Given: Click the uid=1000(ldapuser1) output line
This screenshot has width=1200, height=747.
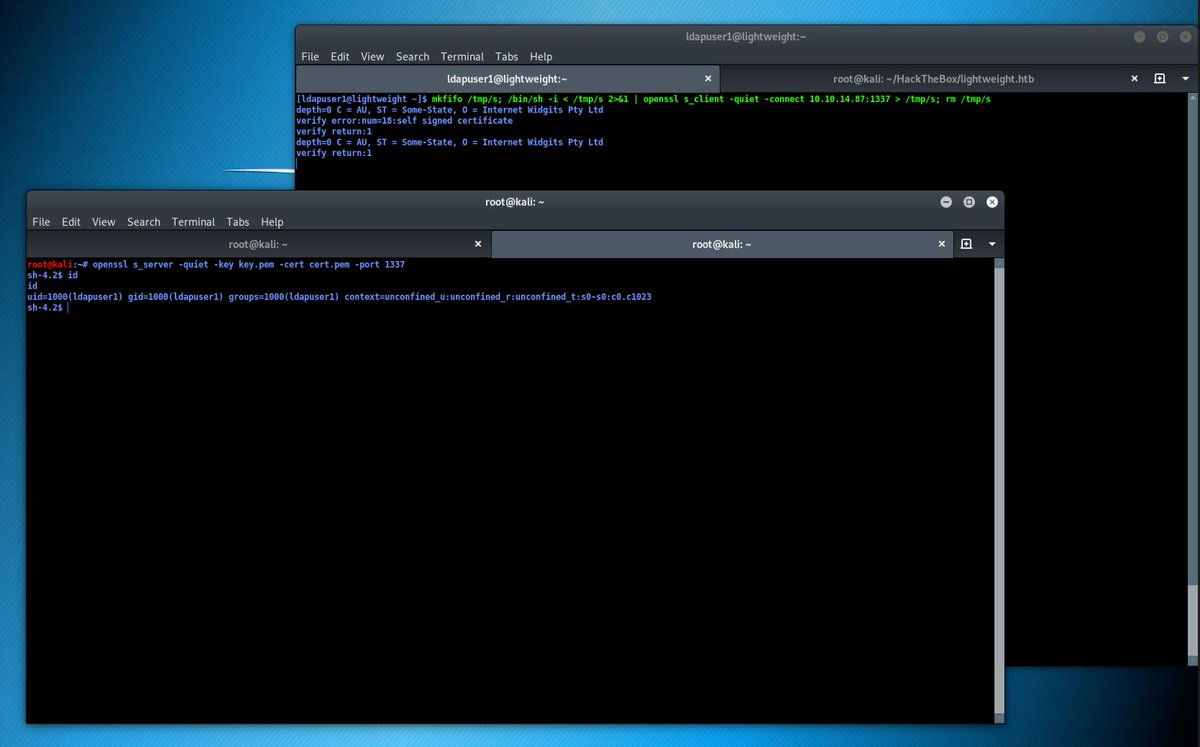Looking at the screenshot, I should (x=340, y=297).
